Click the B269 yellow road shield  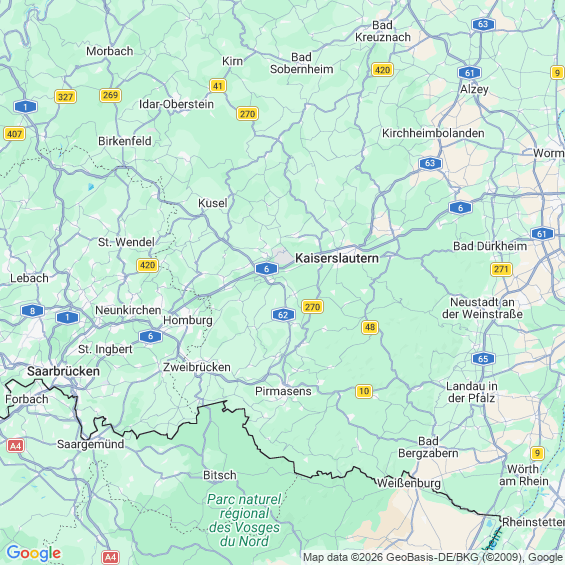(x=110, y=95)
